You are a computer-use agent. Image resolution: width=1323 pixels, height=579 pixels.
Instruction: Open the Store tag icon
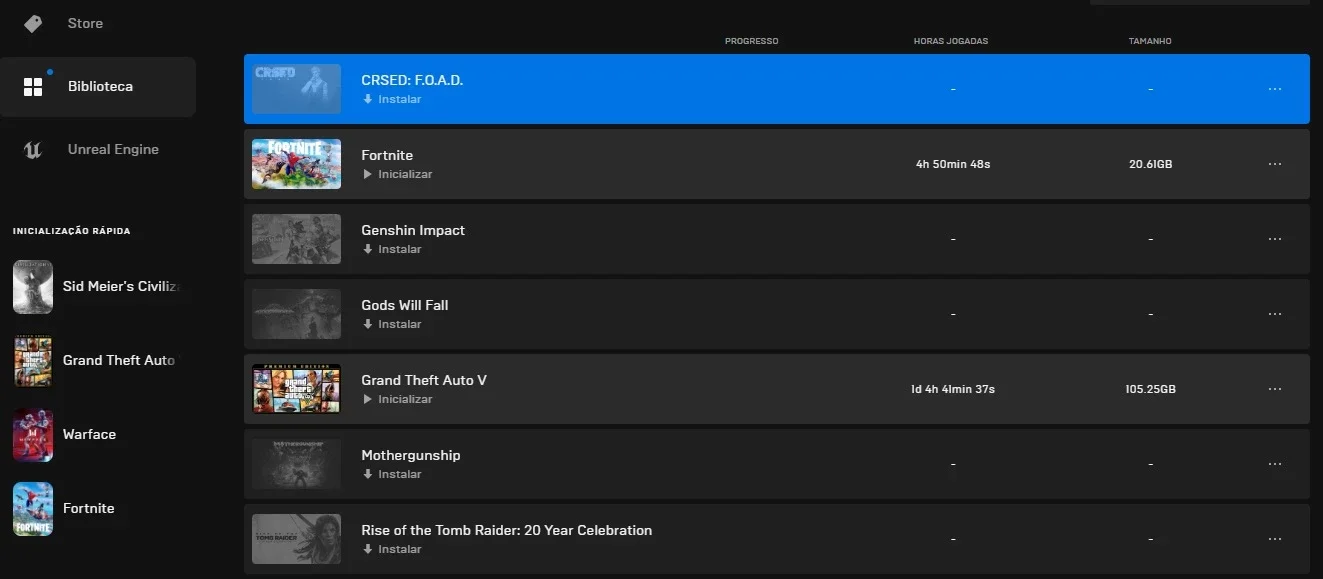pyautogui.click(x=33, y=23)
